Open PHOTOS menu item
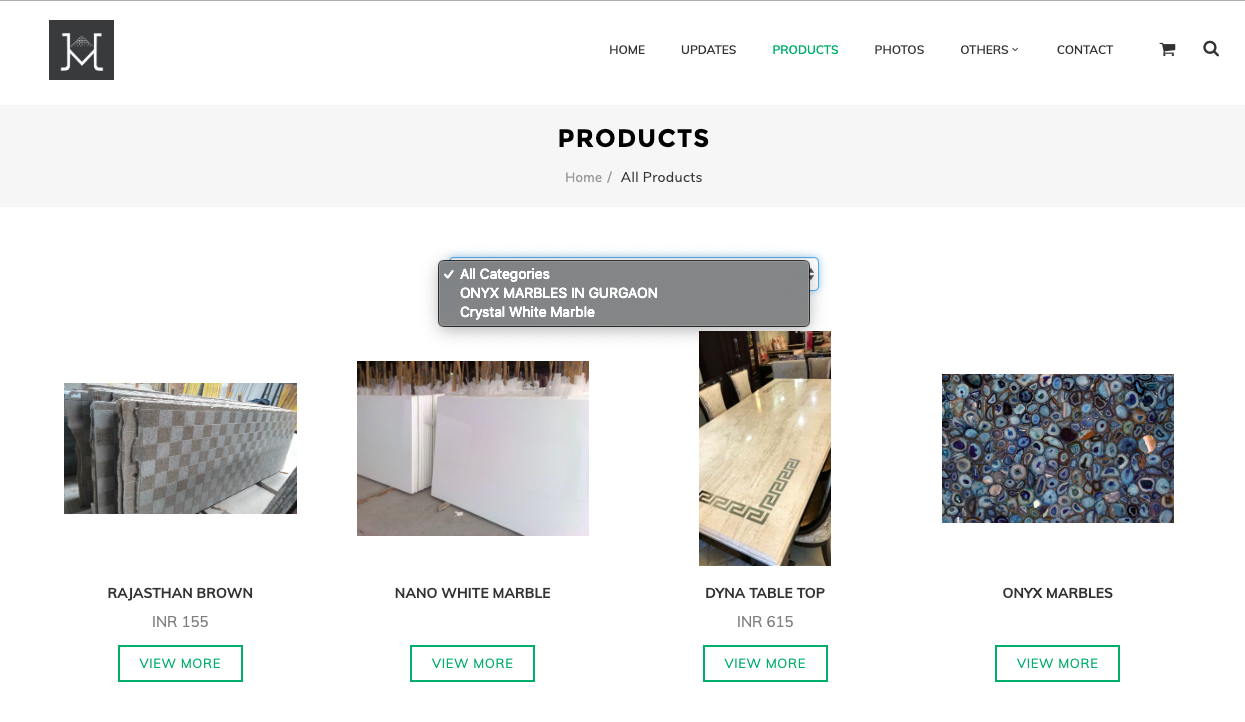The width and height of the screenshot is (1245, 722). tap(899, 50)
